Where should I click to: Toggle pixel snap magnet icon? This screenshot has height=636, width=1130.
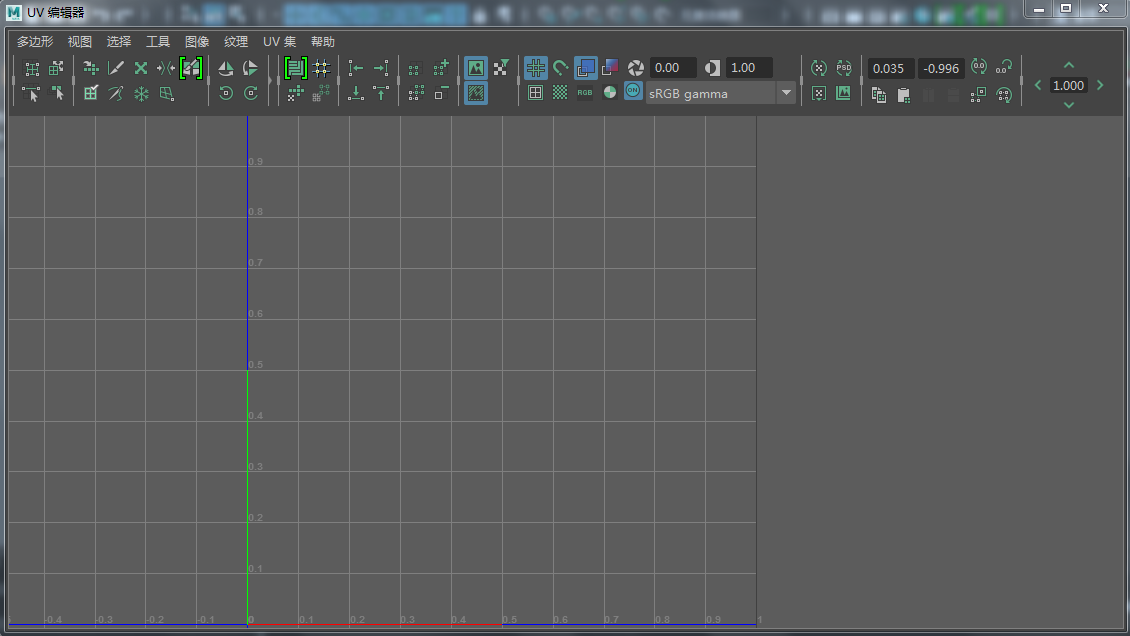[560, 68]
